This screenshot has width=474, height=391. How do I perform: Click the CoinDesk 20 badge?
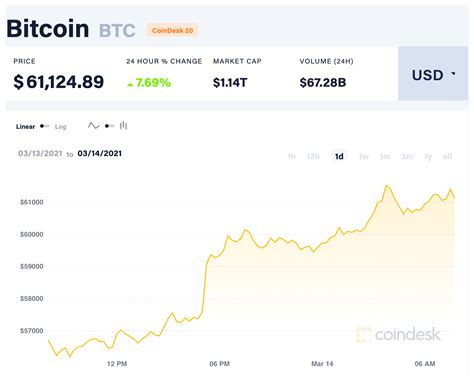(x=172, y=30)
